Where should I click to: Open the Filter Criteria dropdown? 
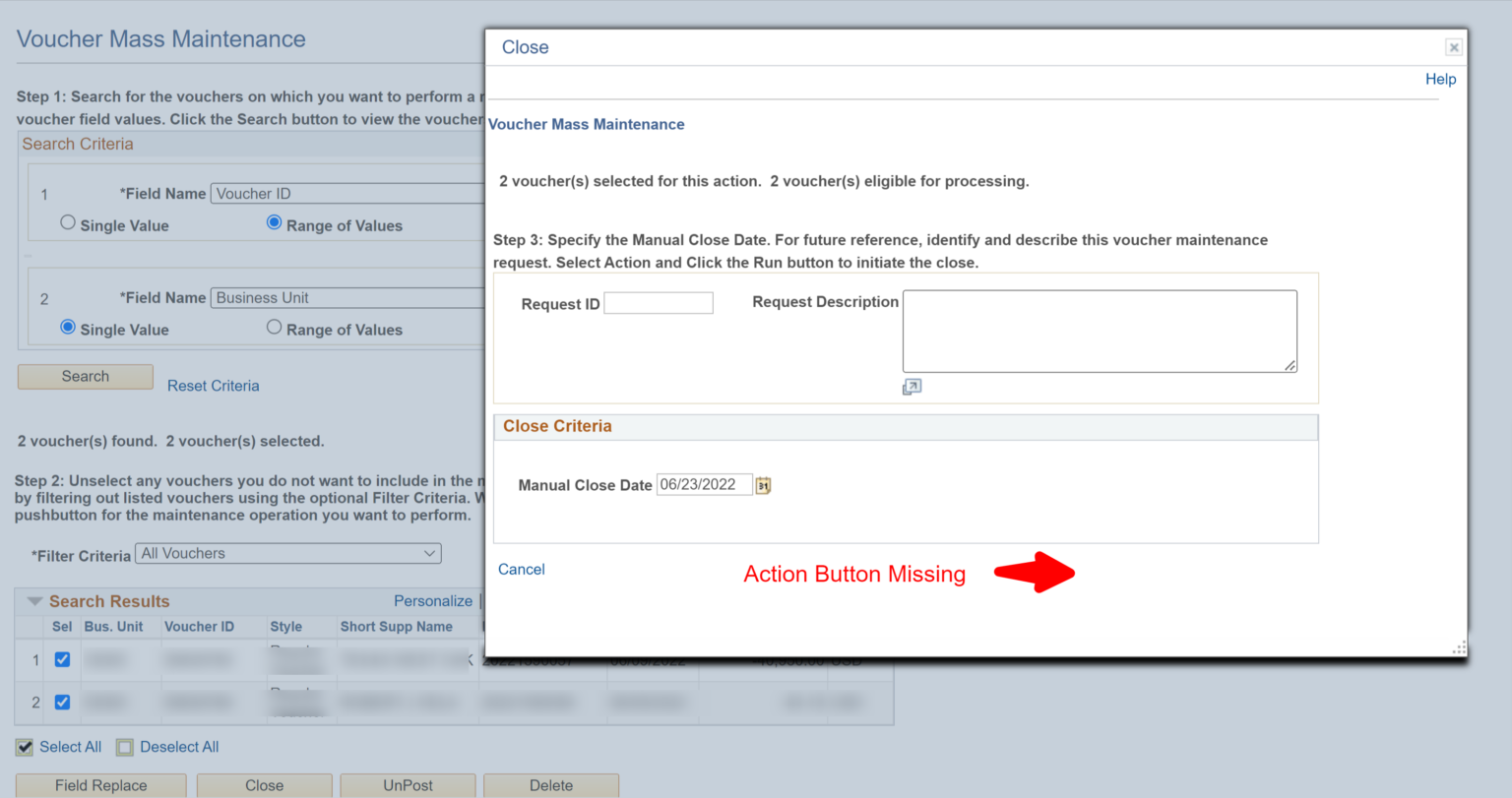click(287, 554)
